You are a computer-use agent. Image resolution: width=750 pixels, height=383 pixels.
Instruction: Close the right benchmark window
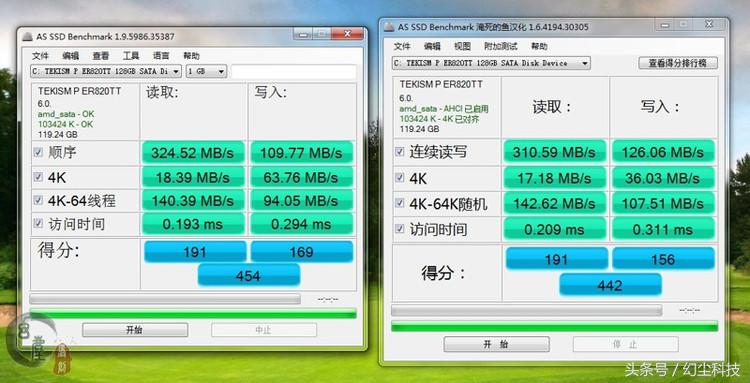click(x=709, y=24)
